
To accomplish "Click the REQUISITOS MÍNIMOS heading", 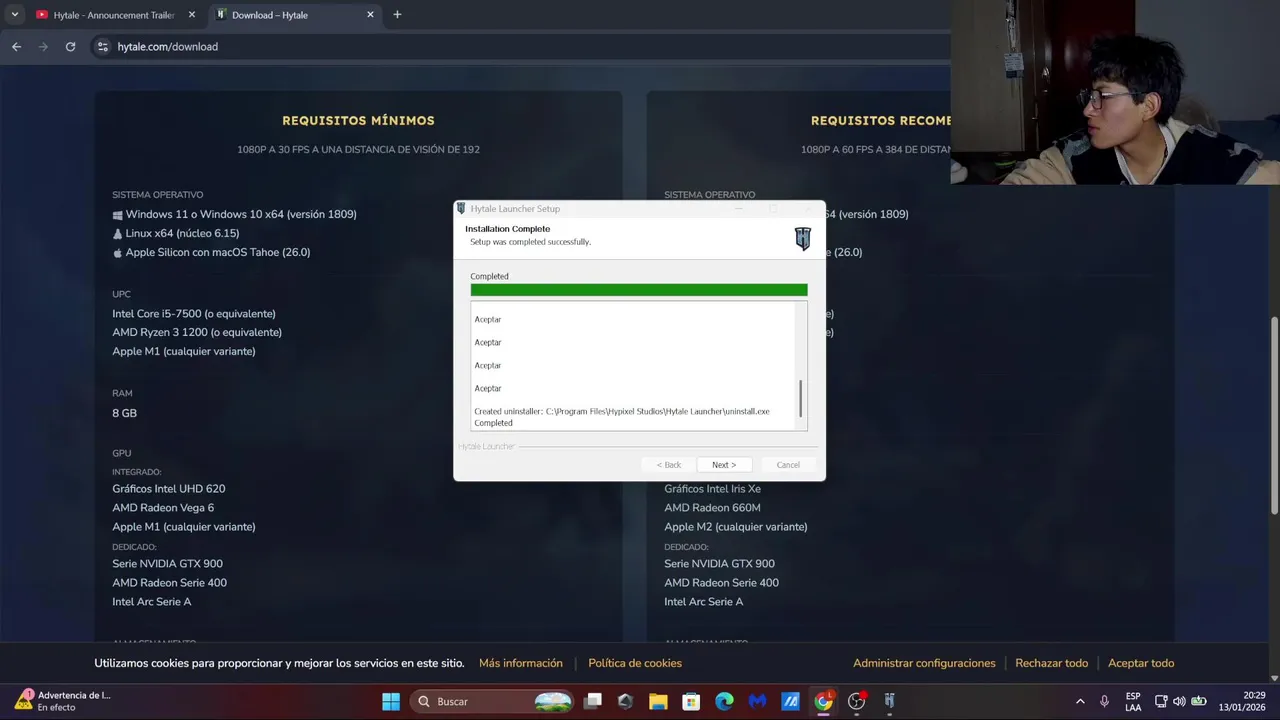I will [x=358, y=120].
